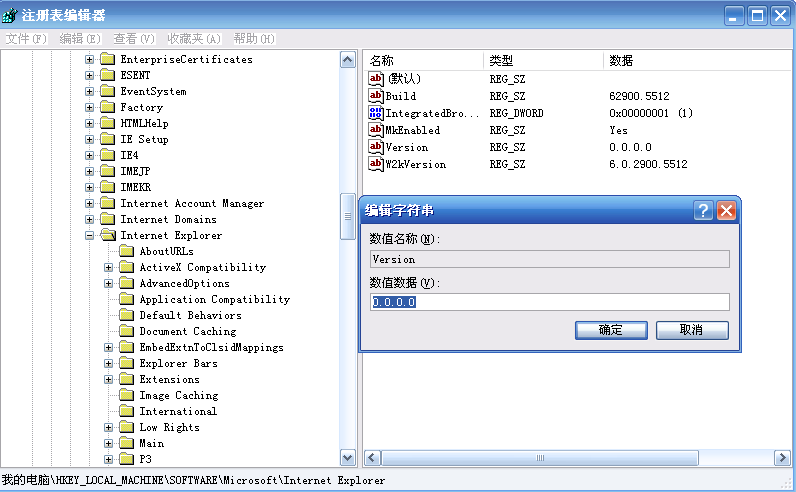Image resolution: width=796 pixels, height=492 pixels.
Task: Click the Application Compatibility folder icon
Action: click(x=126, y=299)
